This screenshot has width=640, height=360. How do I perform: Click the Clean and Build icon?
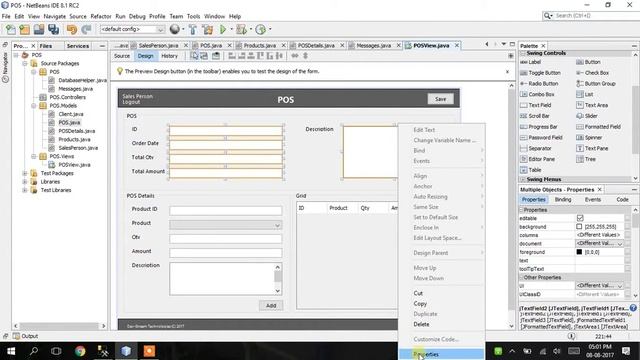[207, 29]
